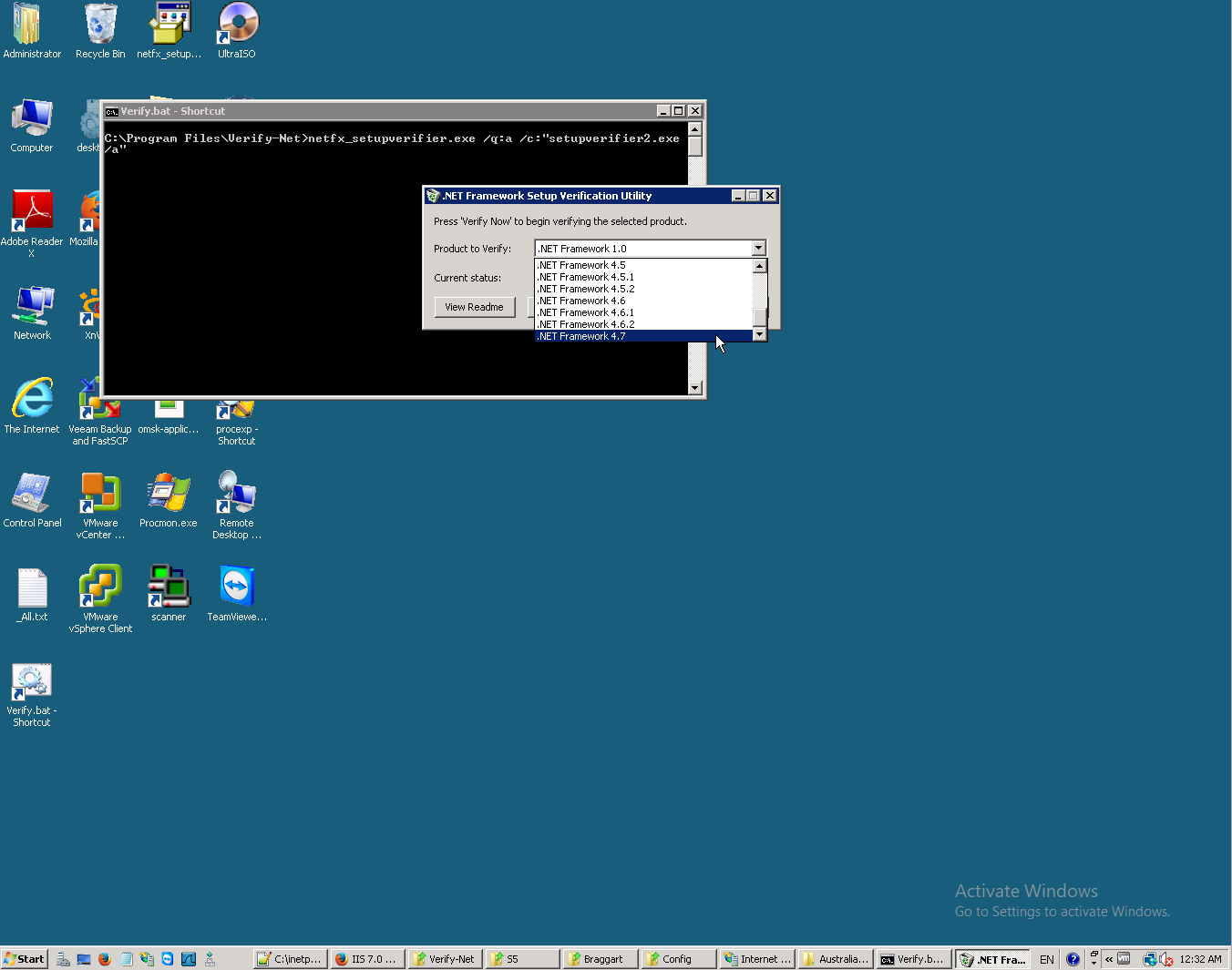Select the TeamViewer desktop icon
This screenshot has height=970, width=1232.
pos(237,595)
